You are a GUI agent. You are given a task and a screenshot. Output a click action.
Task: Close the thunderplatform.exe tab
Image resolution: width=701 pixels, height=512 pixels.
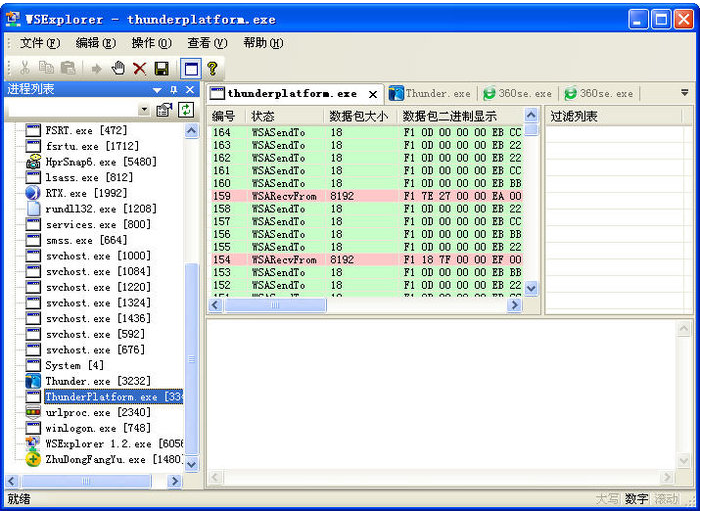(x=373, y=94)
